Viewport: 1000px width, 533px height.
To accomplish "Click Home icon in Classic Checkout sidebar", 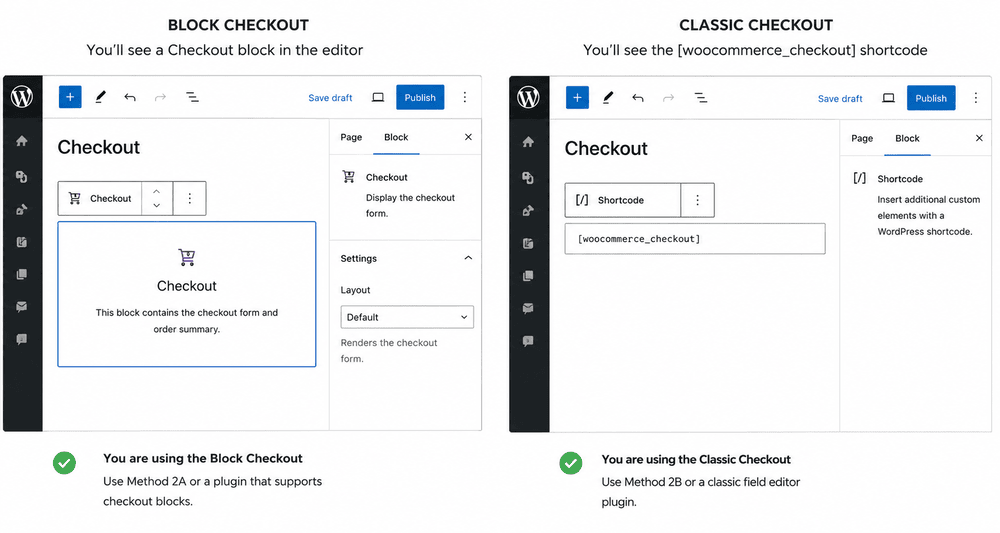I will 528,142.
